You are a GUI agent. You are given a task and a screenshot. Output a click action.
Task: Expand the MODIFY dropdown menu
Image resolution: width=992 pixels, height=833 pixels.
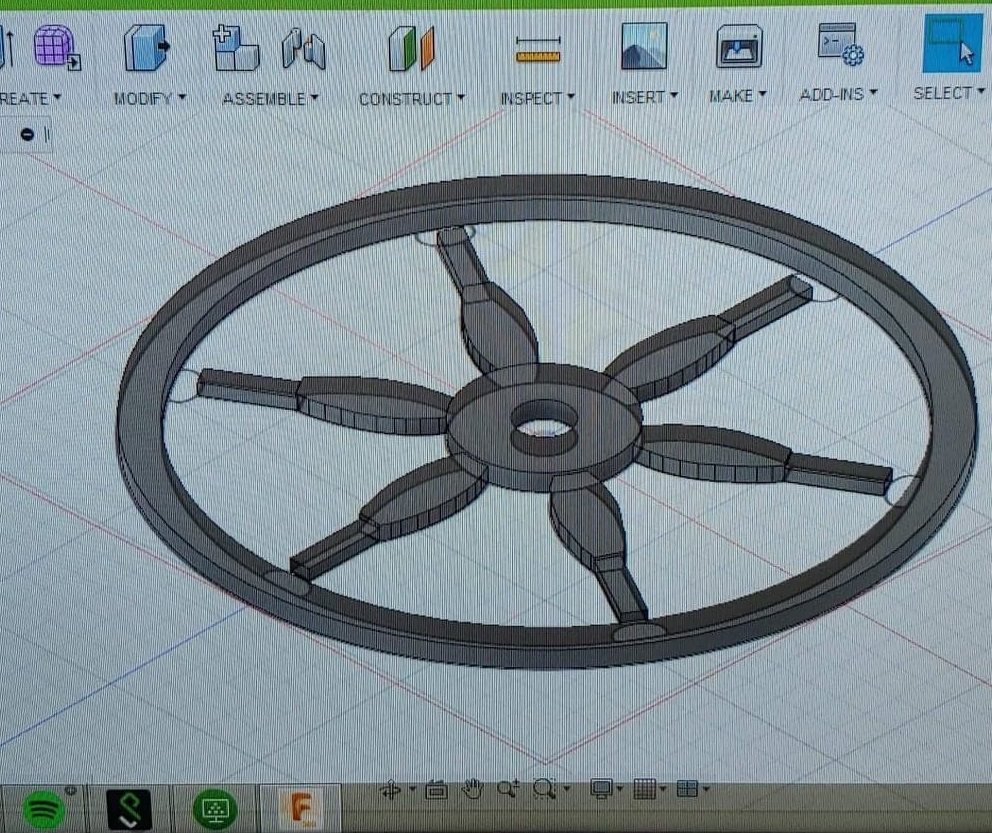point(150,98)
